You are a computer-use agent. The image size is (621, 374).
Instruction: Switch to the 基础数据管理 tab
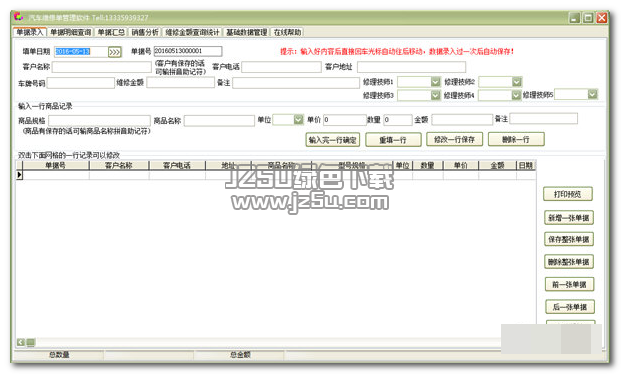click(247, 32)
